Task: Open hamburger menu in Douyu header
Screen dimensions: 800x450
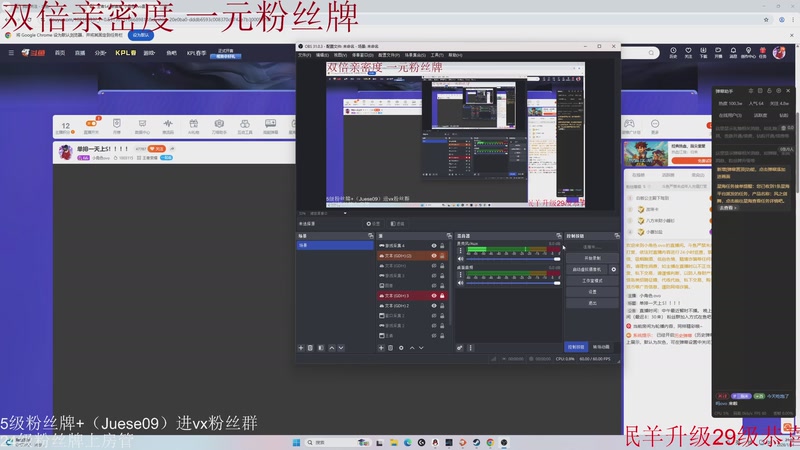Action: pyautogui.click(x=11, y=53)
